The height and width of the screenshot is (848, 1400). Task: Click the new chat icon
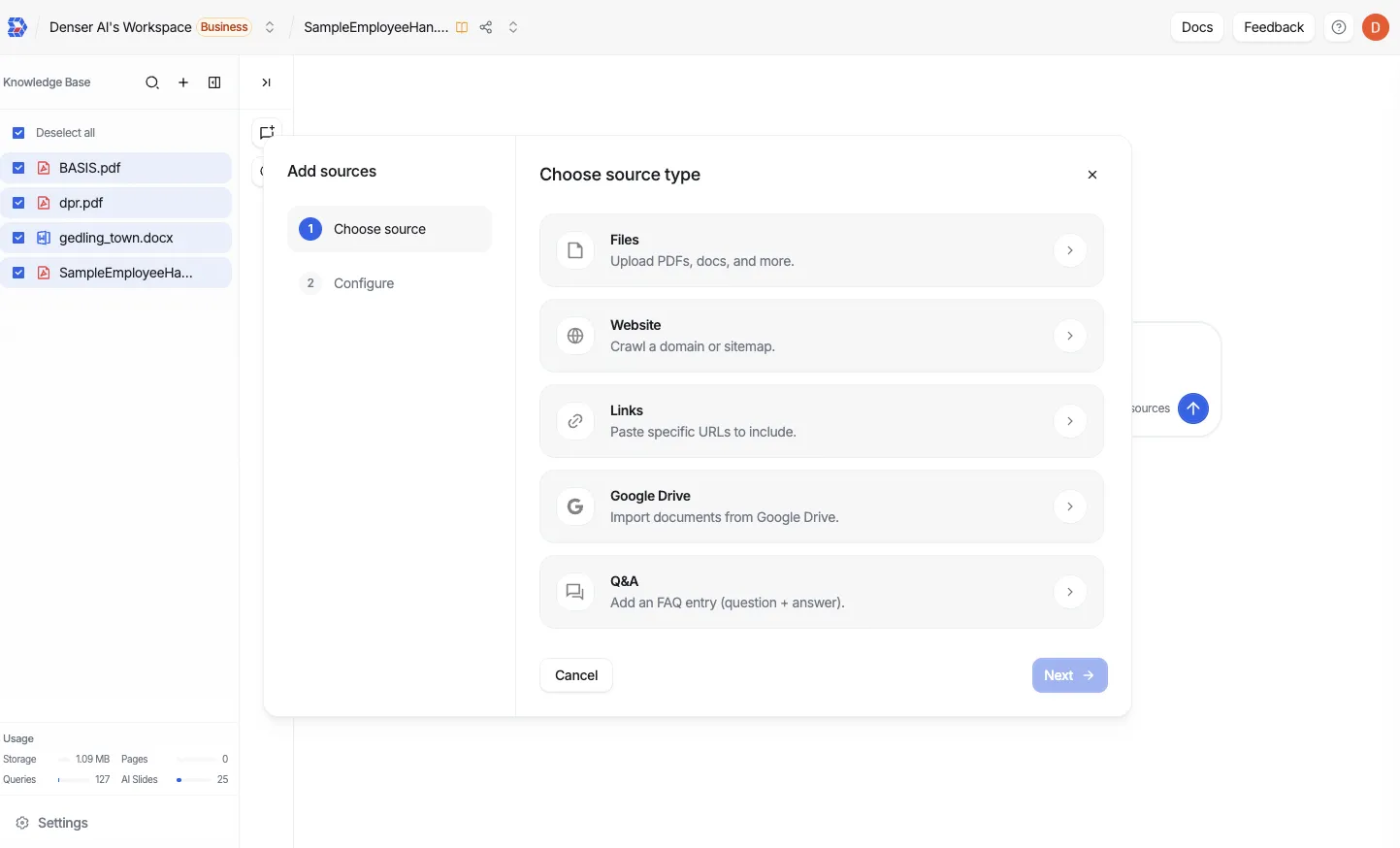click(267, 133)
